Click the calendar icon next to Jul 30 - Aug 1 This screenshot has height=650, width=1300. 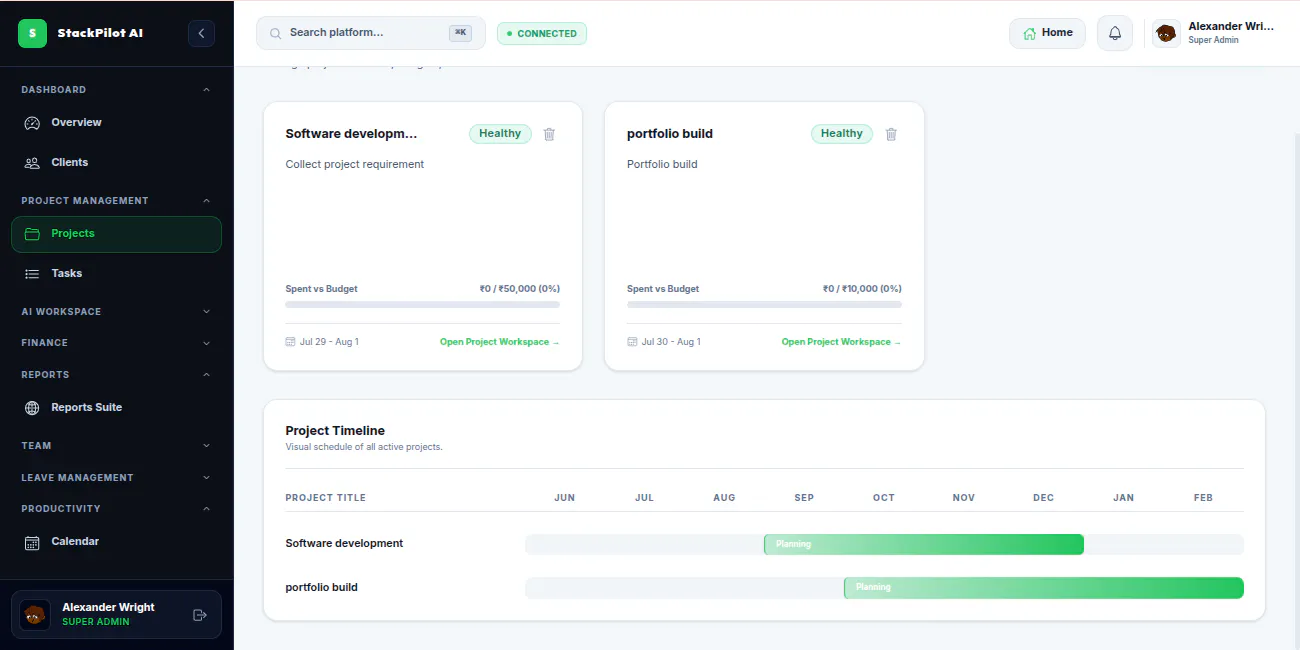coord(633,342)
